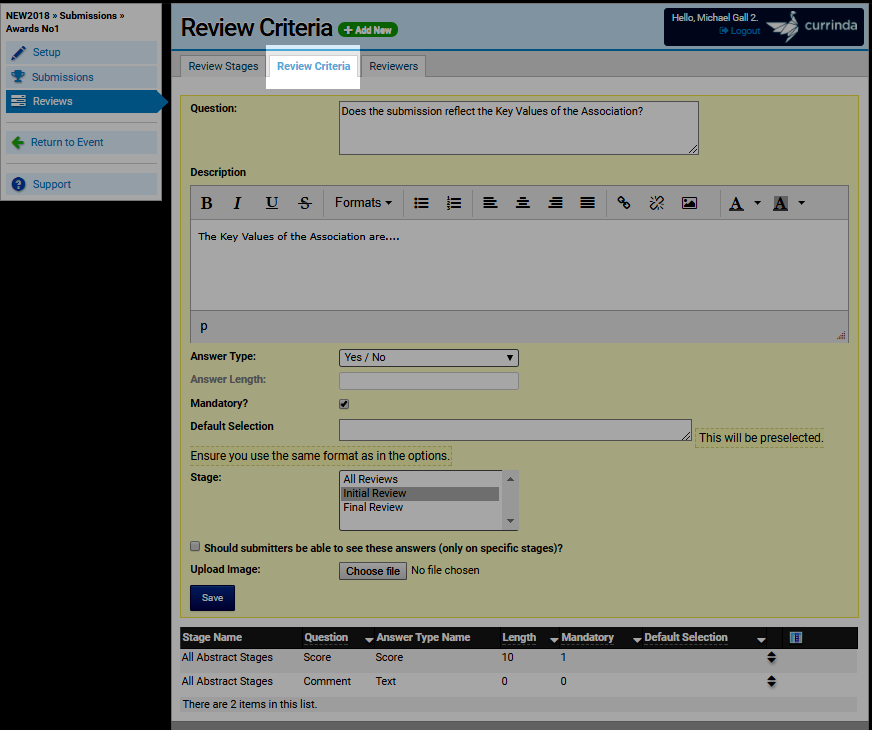Click the Answer Length field
The height and width of the screenshot is (730, 872).
pos(429,381)
